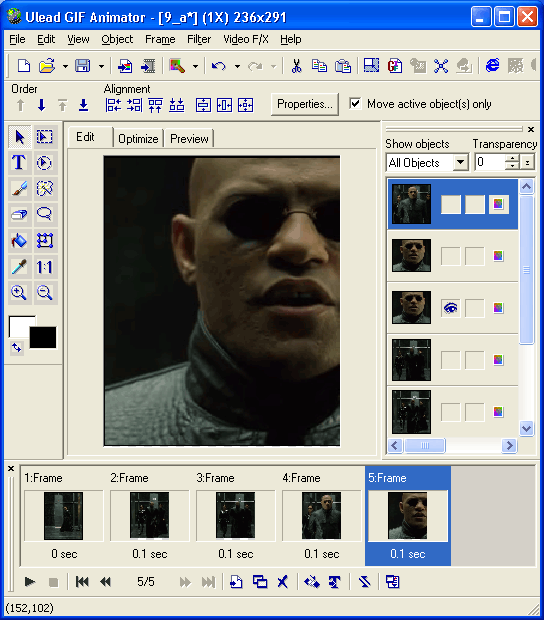Set view to actual size 1:1
This screenshot has width=544, height=620.
[45, 267]
